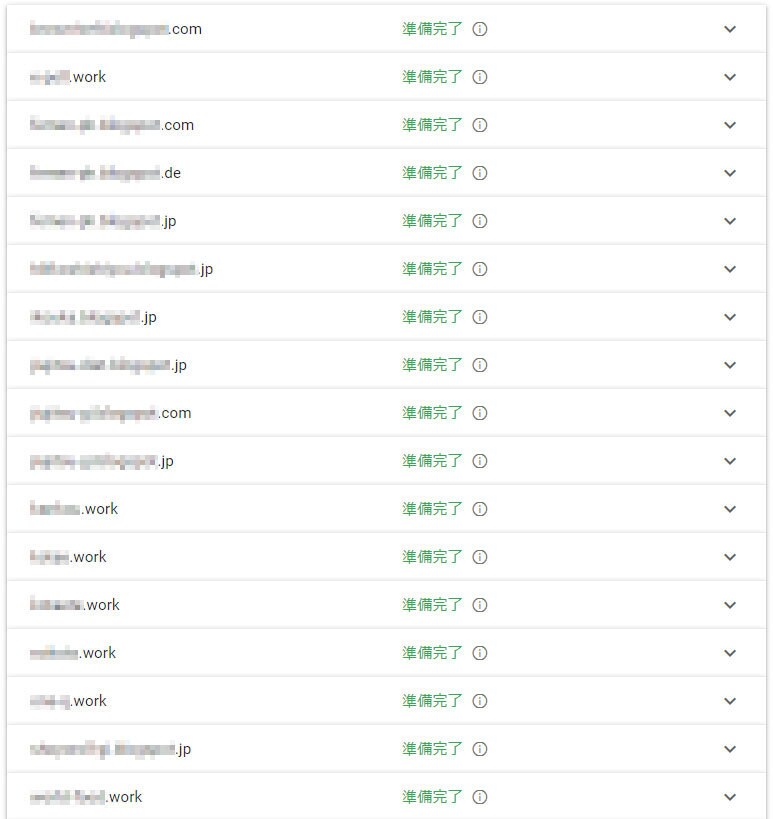Click the topmost domain name ending in .com

(115, 29)
